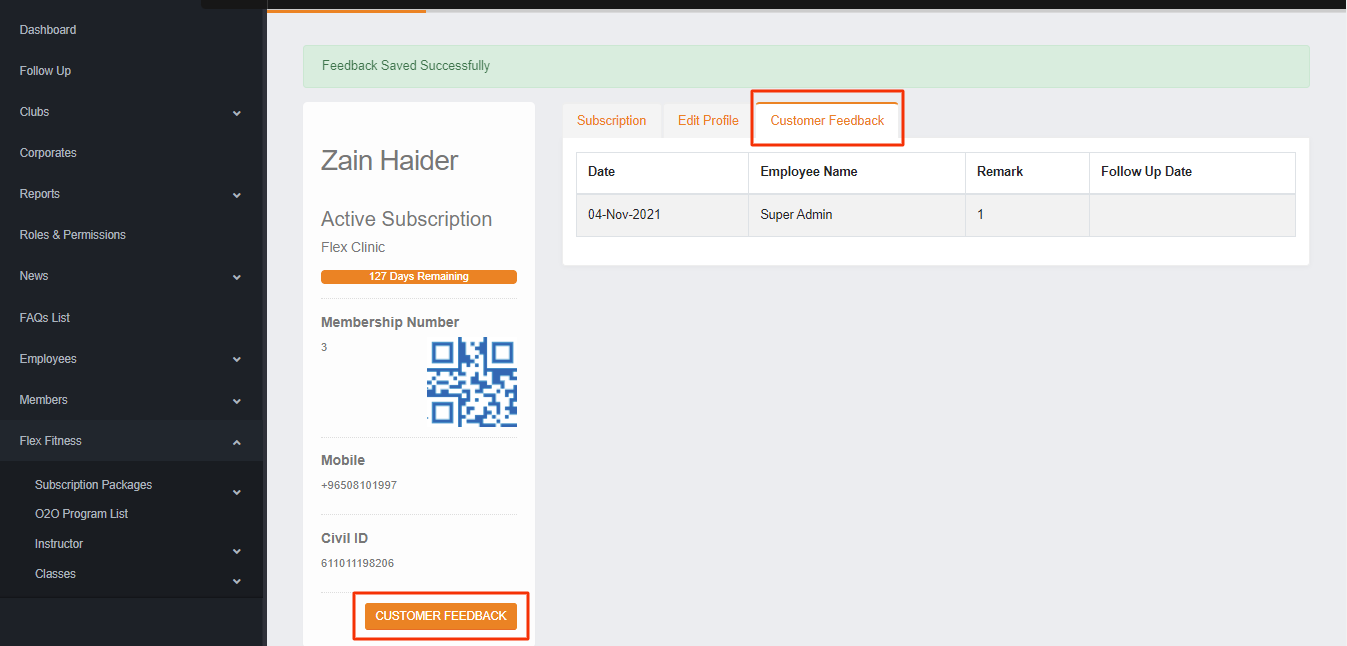Click the 127 Days Remaining progress bar
The height and width of the screenshot is (646, 1347).
(418, 277)
